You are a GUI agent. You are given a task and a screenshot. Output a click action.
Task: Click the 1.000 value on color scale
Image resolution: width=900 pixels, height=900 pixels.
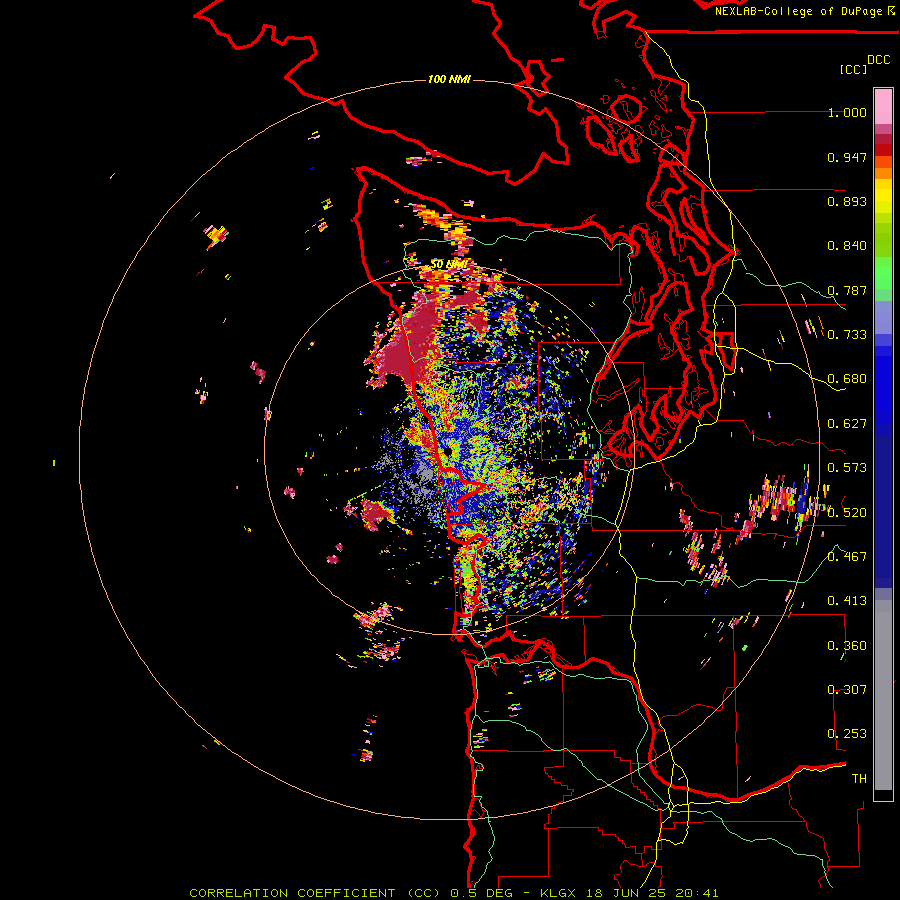tap(847, 112)
